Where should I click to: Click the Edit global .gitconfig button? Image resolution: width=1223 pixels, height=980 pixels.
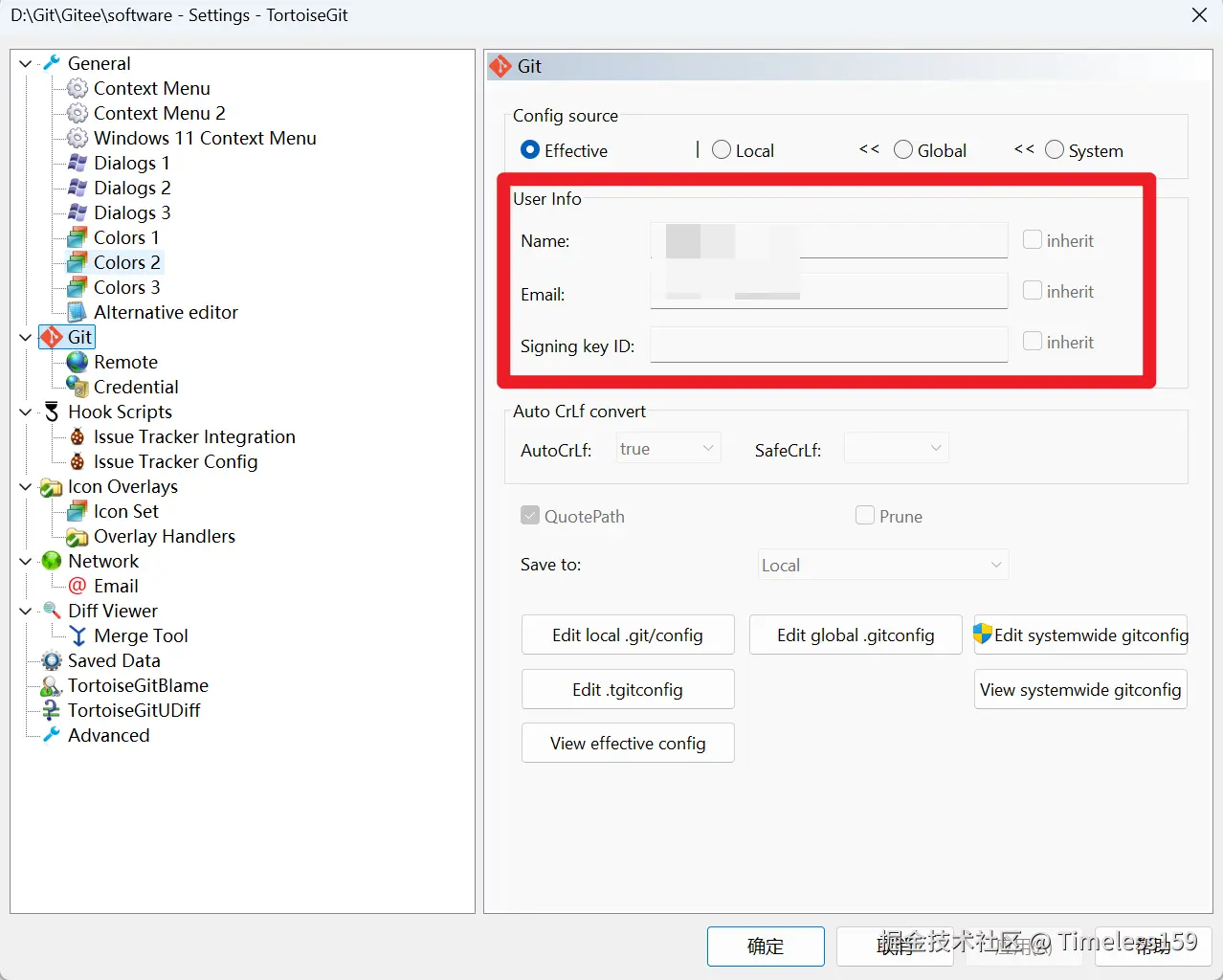pos(856,635)
